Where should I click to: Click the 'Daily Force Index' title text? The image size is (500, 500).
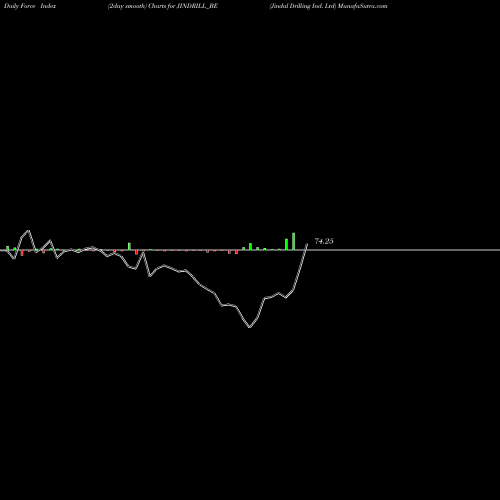click(x=30, y=6)
